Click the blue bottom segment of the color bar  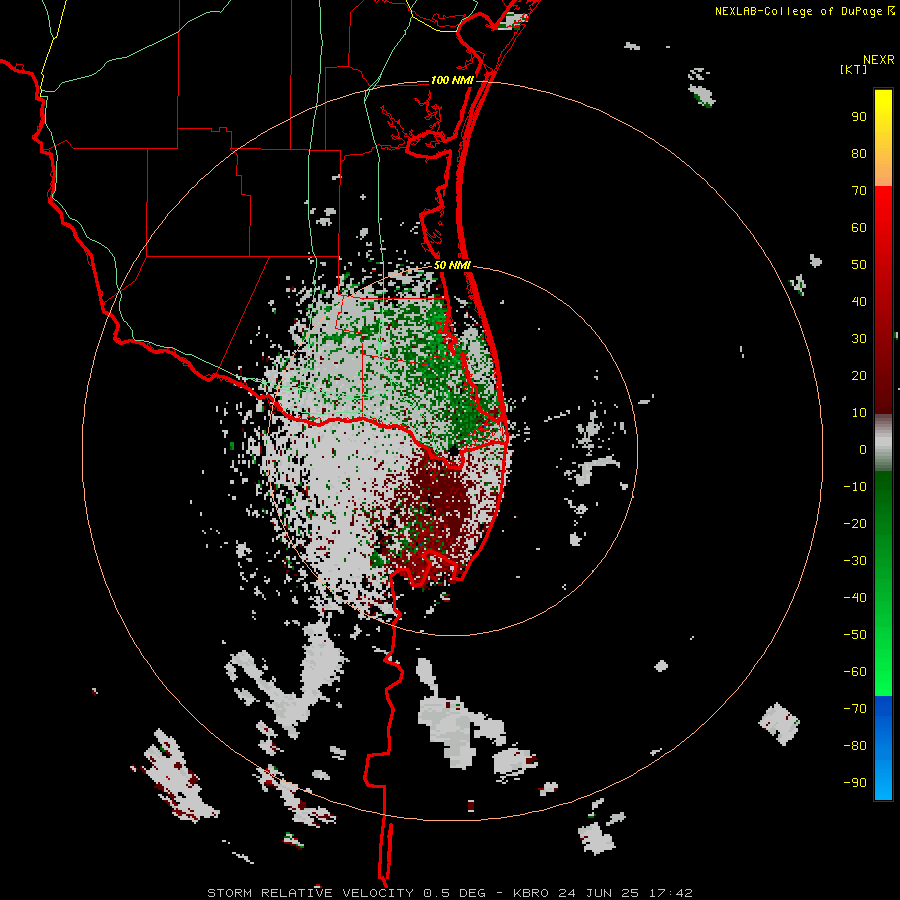pos(883,748)
